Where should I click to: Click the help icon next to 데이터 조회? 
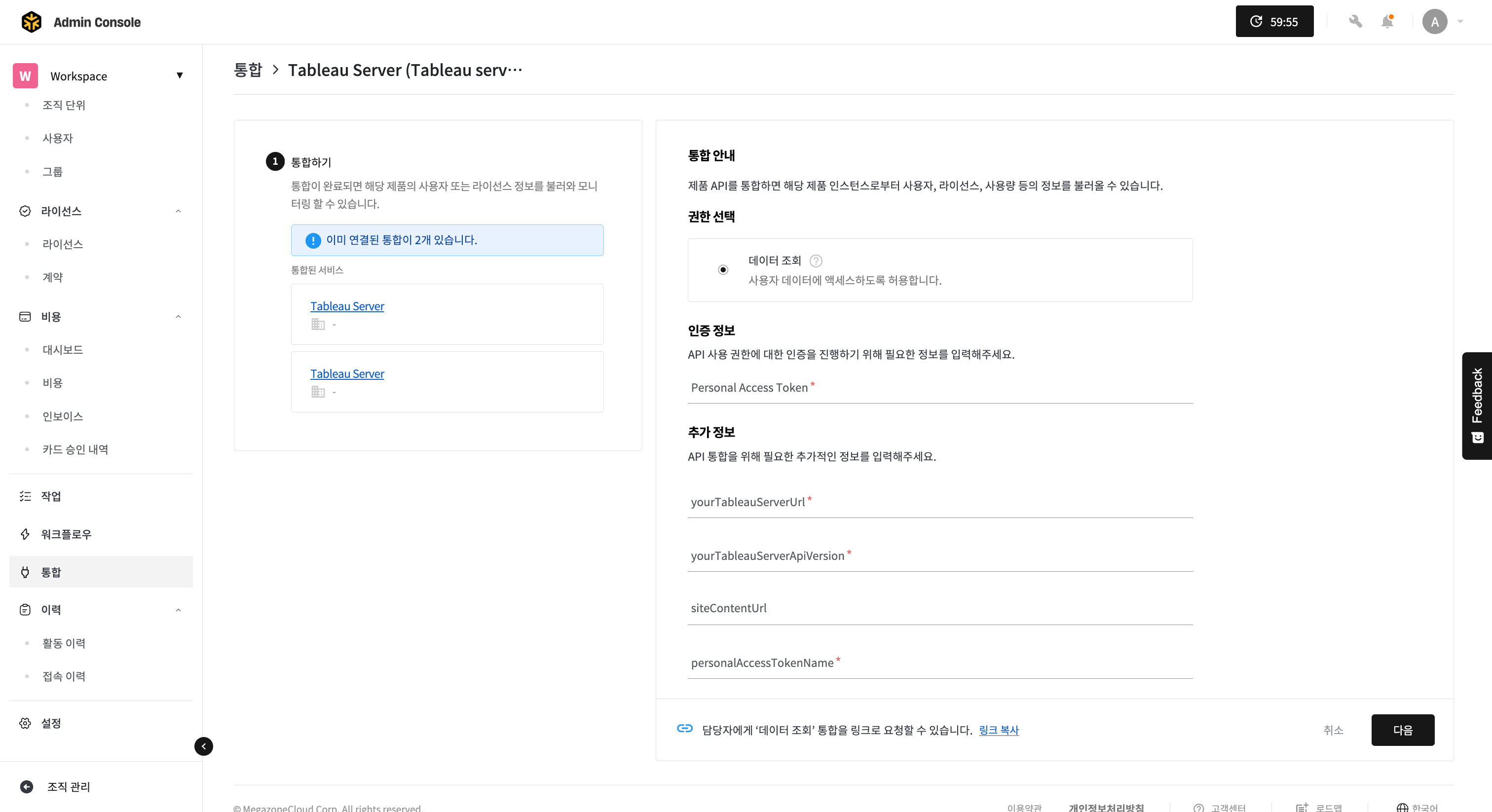coord(816,260)
